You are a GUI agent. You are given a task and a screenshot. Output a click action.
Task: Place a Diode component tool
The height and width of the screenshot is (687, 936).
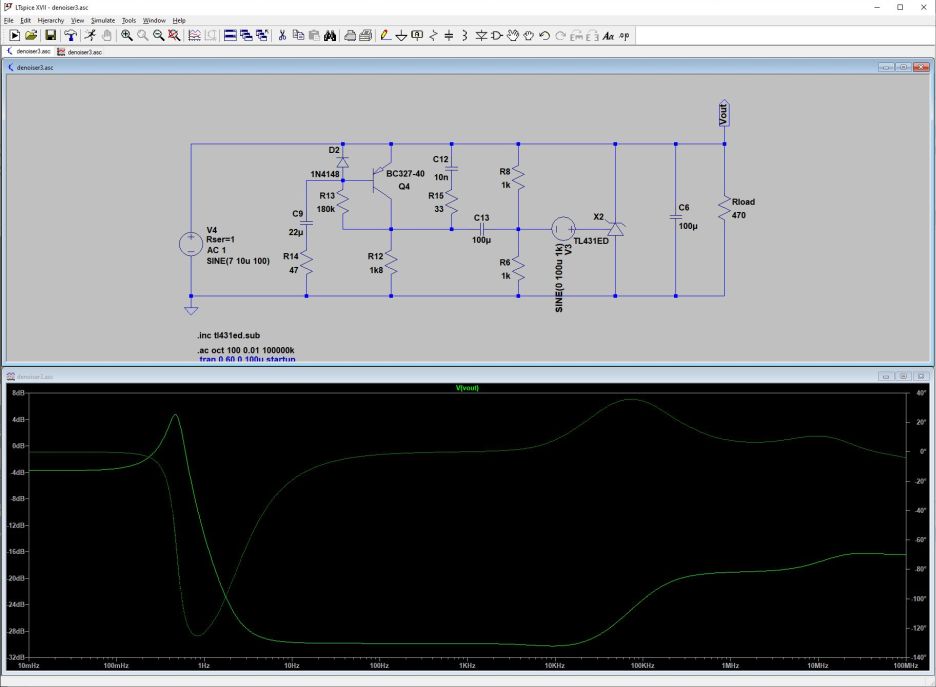(481, 36)
